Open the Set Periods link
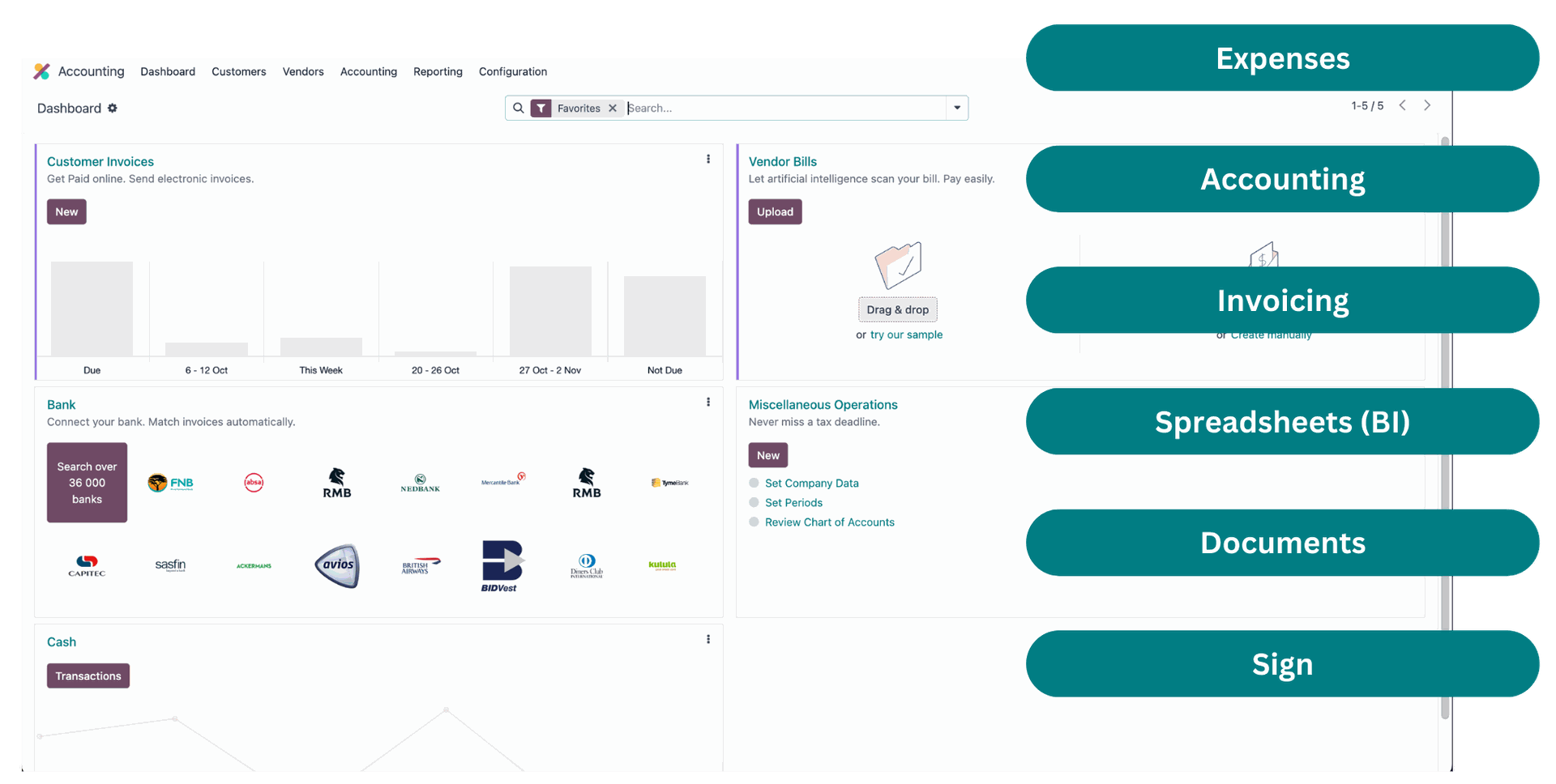The image size is (1556, 784). pyautogui.click(x=793, y=502)
